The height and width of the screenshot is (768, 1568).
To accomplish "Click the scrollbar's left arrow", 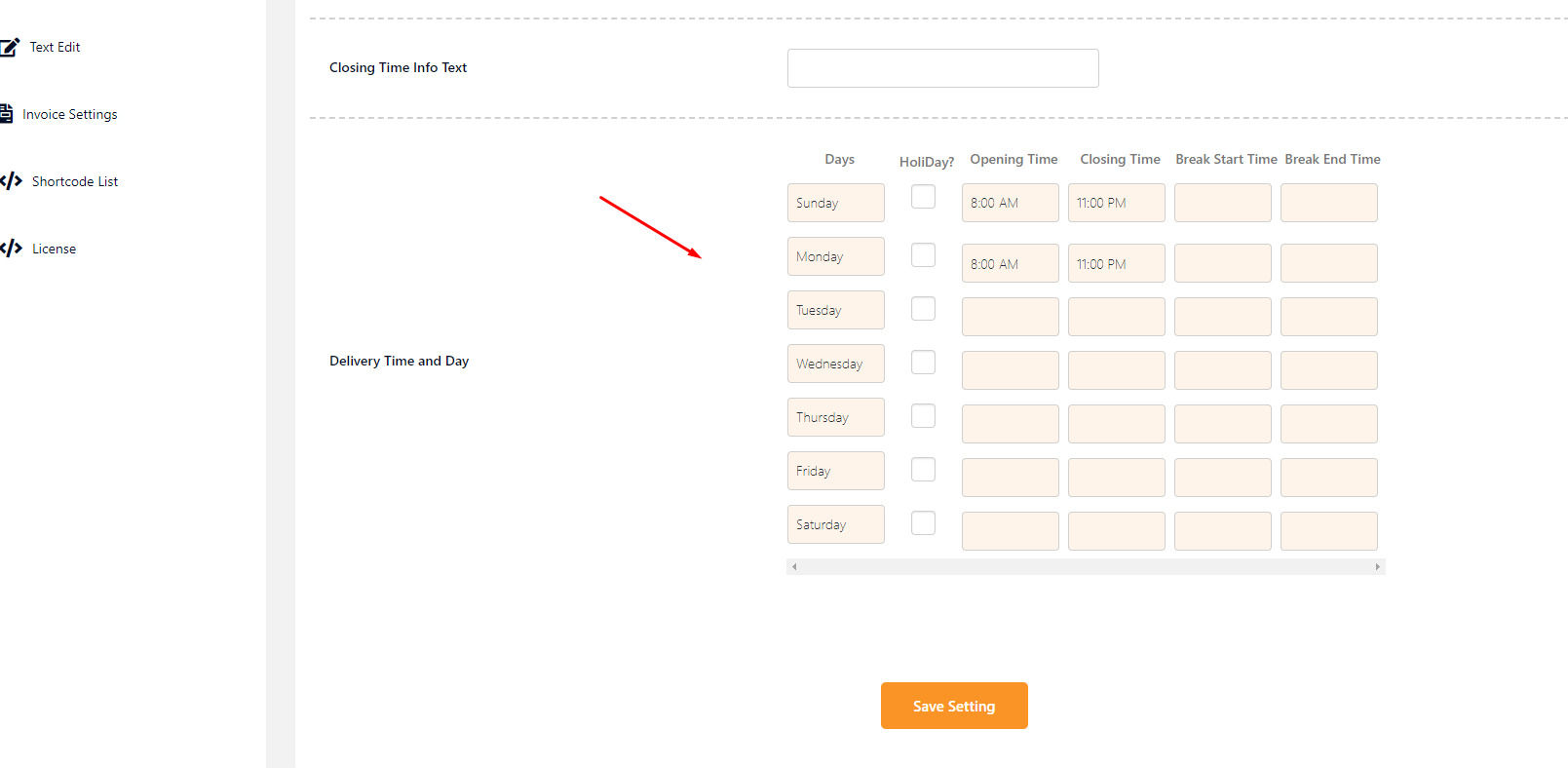I will click(794, 566).
